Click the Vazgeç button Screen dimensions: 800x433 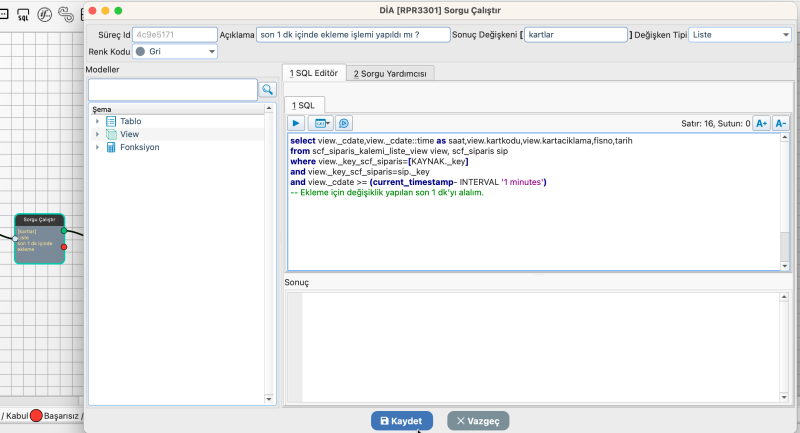(478, 421)
